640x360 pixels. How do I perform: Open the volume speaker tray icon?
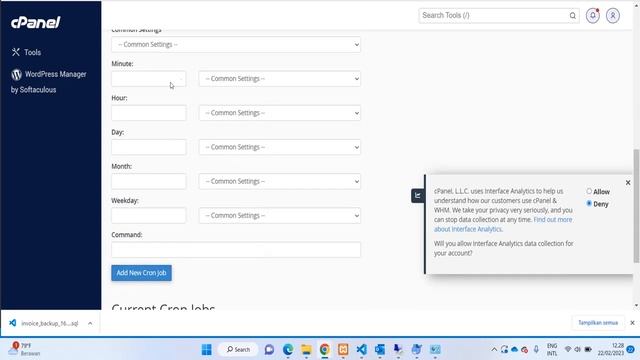click(x=578, y=349)
